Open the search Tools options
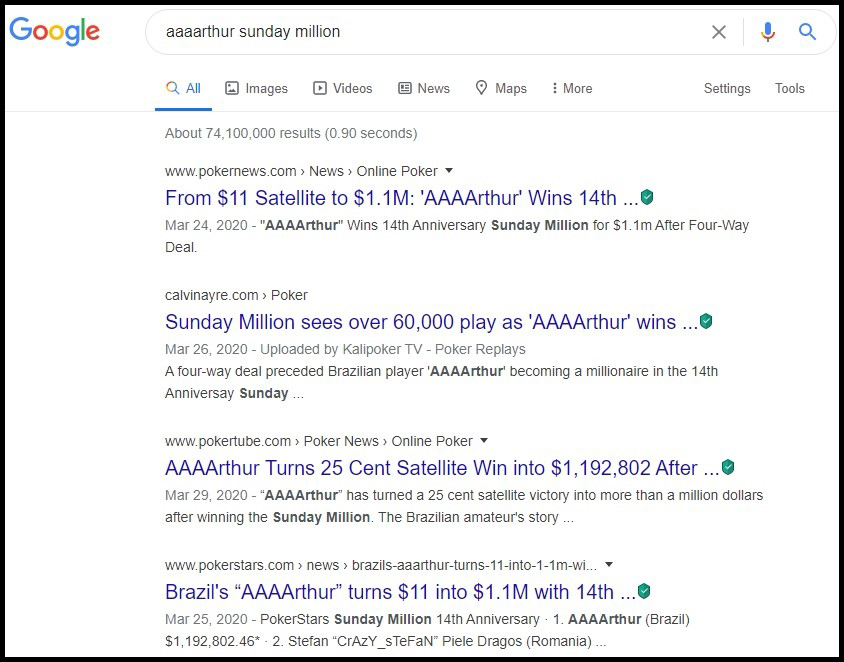Viewport: 844px width, 662px height. 789,88
